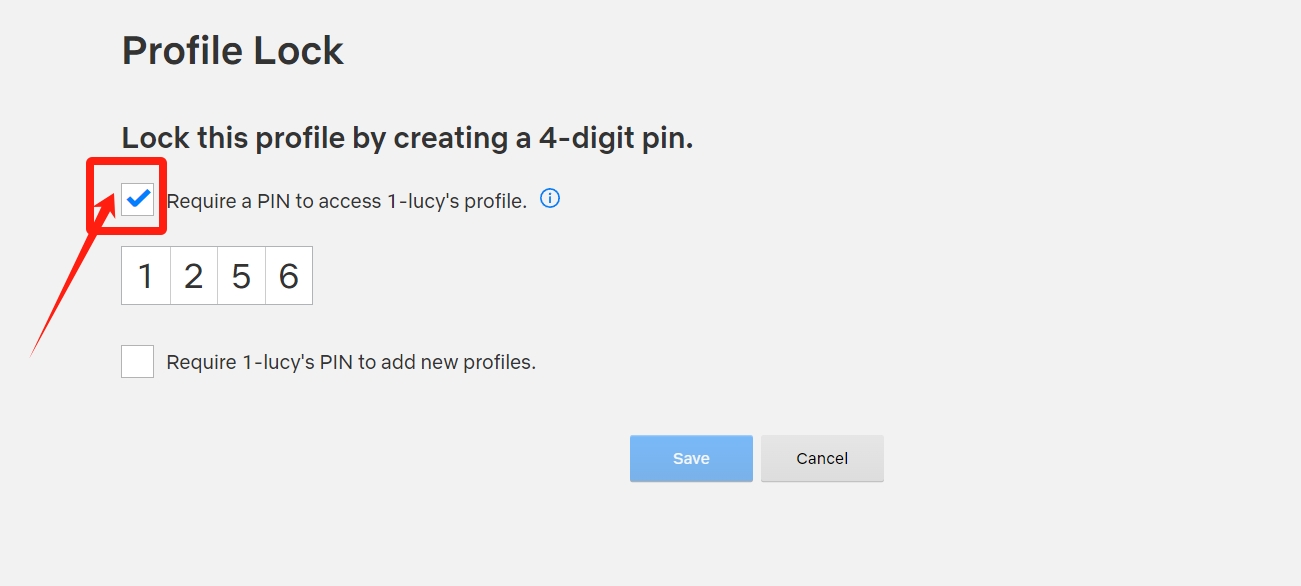Click the red highlight box around checkbox
1301x586 pixels.
(126, 197)
